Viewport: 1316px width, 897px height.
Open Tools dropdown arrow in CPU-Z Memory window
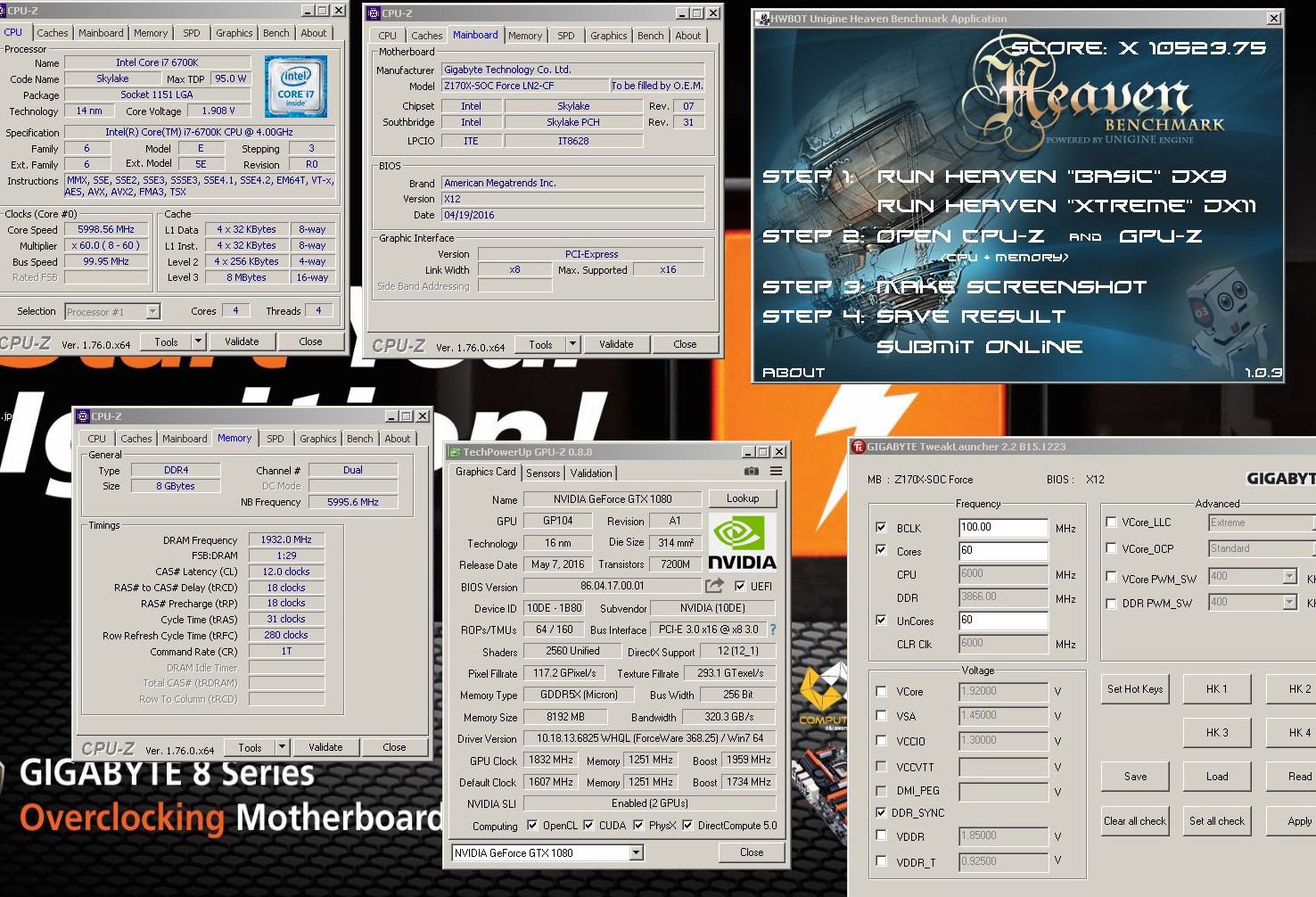(x=282, y=747)
